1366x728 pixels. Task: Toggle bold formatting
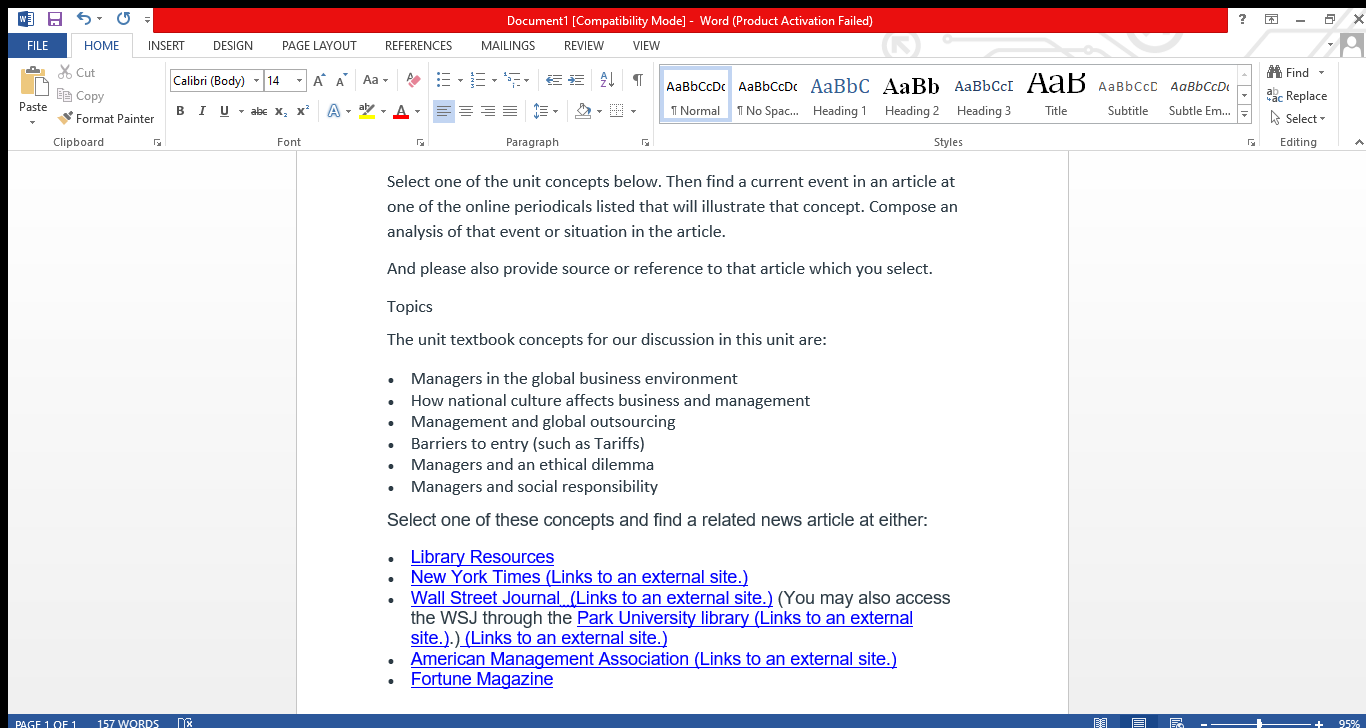click(180, 112)
